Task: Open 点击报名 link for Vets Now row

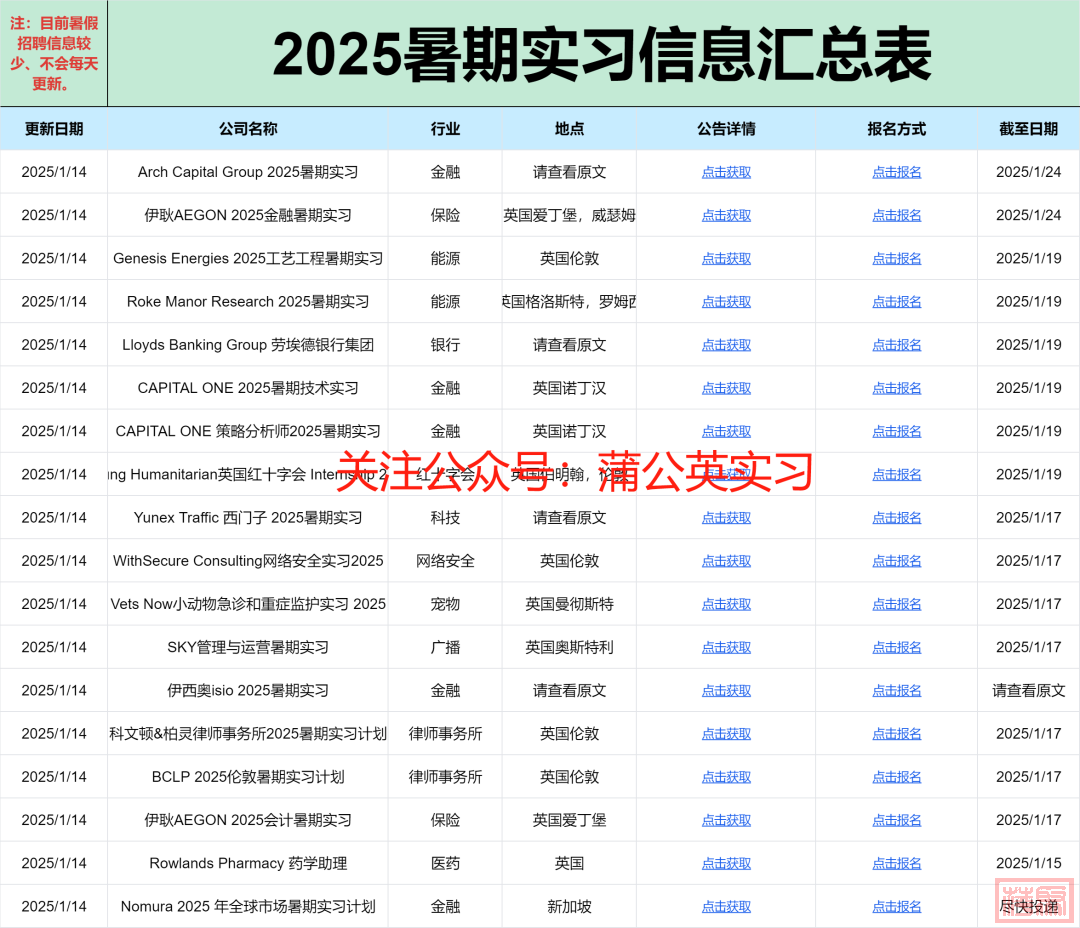Action: click(896, 604)
